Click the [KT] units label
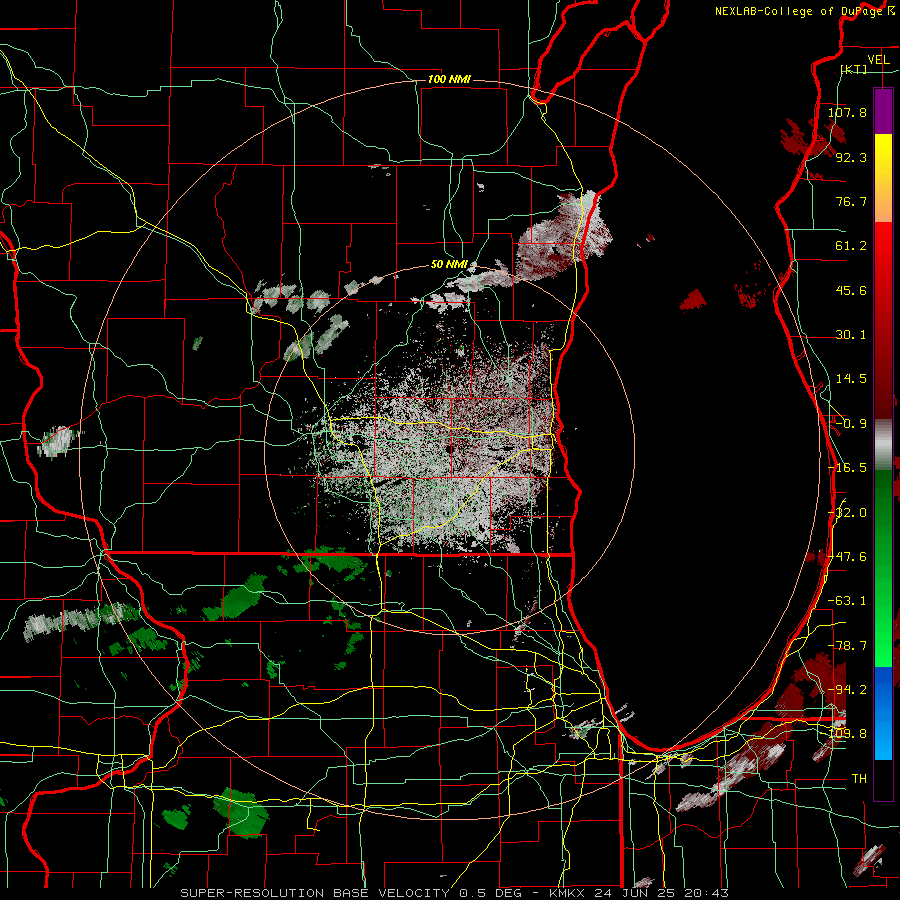This screenshot has height=900, width=900. [x=854, y=69]
